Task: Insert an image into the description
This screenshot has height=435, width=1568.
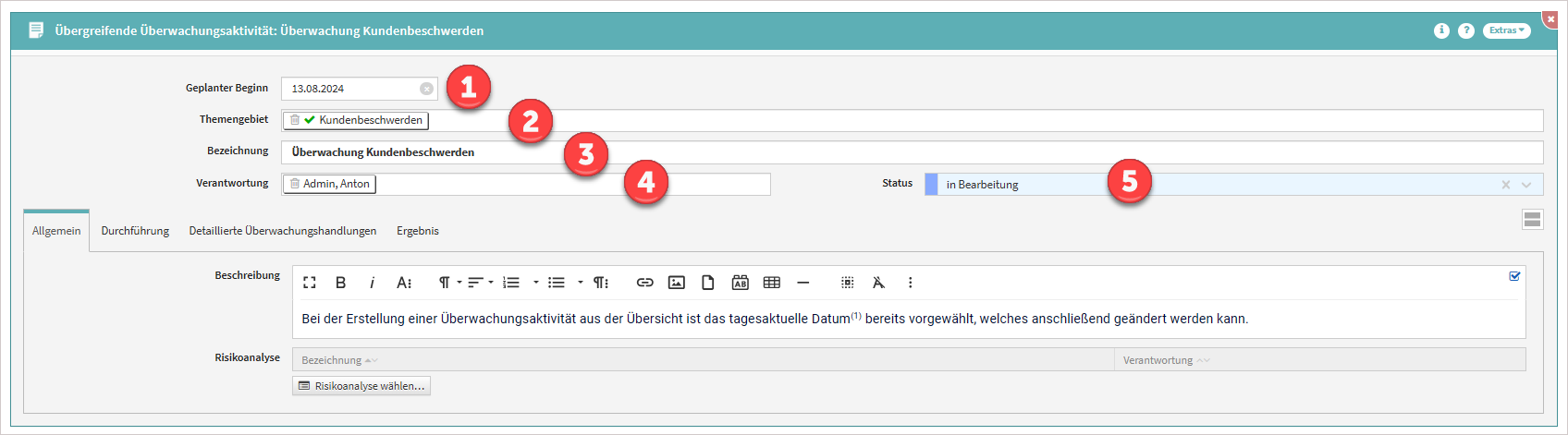Action: pyautogui.click(x=677, y=283)
